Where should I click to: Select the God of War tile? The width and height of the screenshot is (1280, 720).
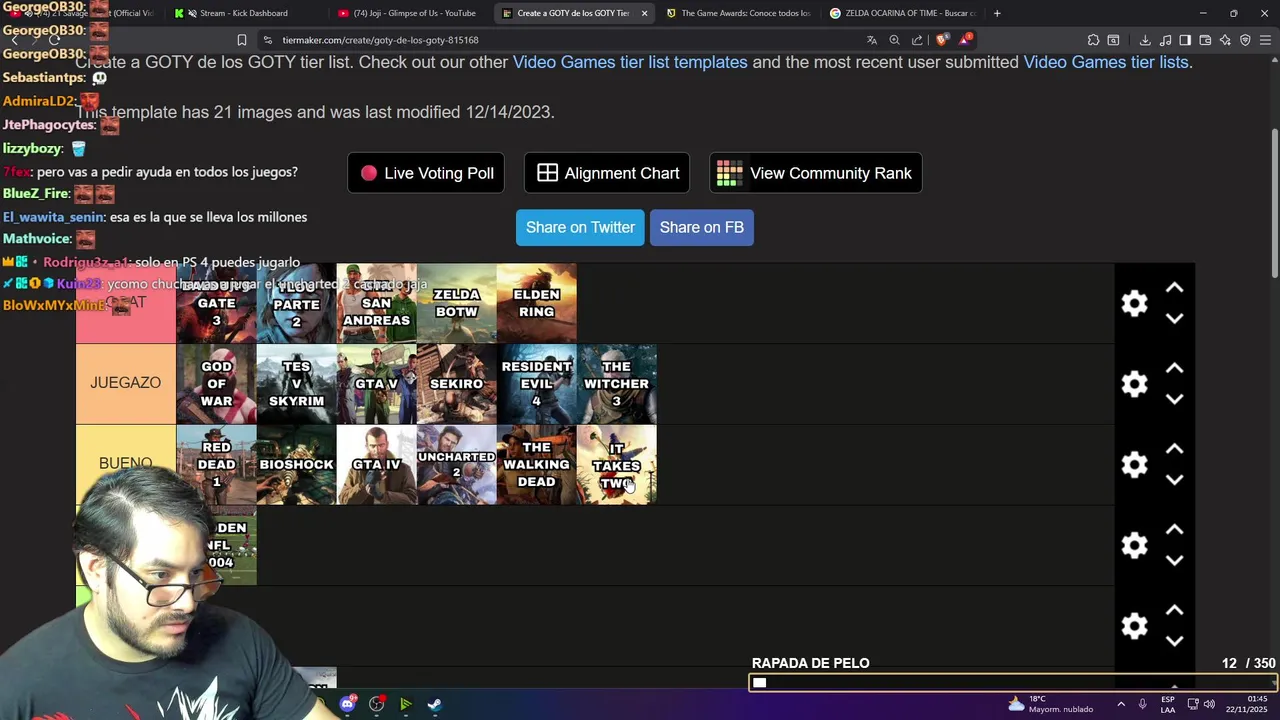[217, 384]
